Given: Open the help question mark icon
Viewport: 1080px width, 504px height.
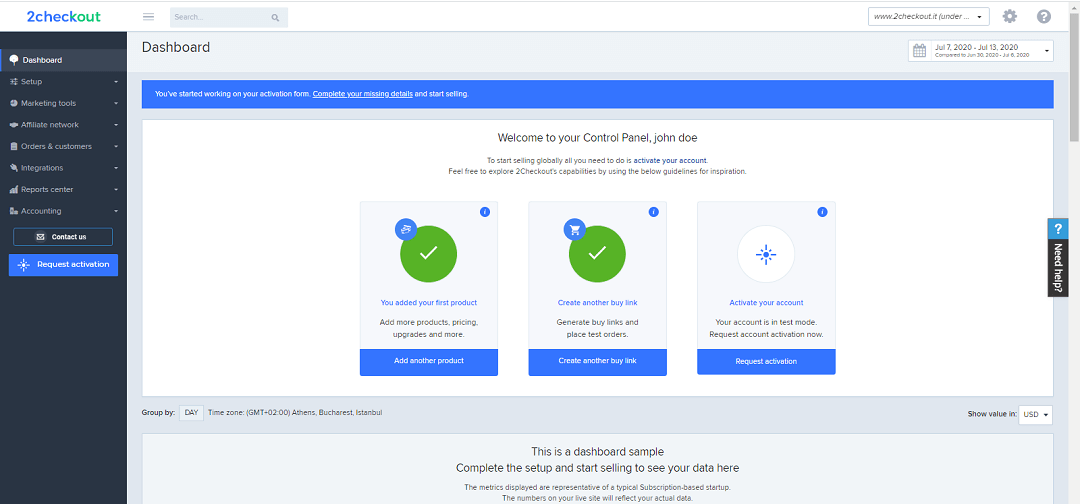Looking at the screenshot, I should 1043,17.
